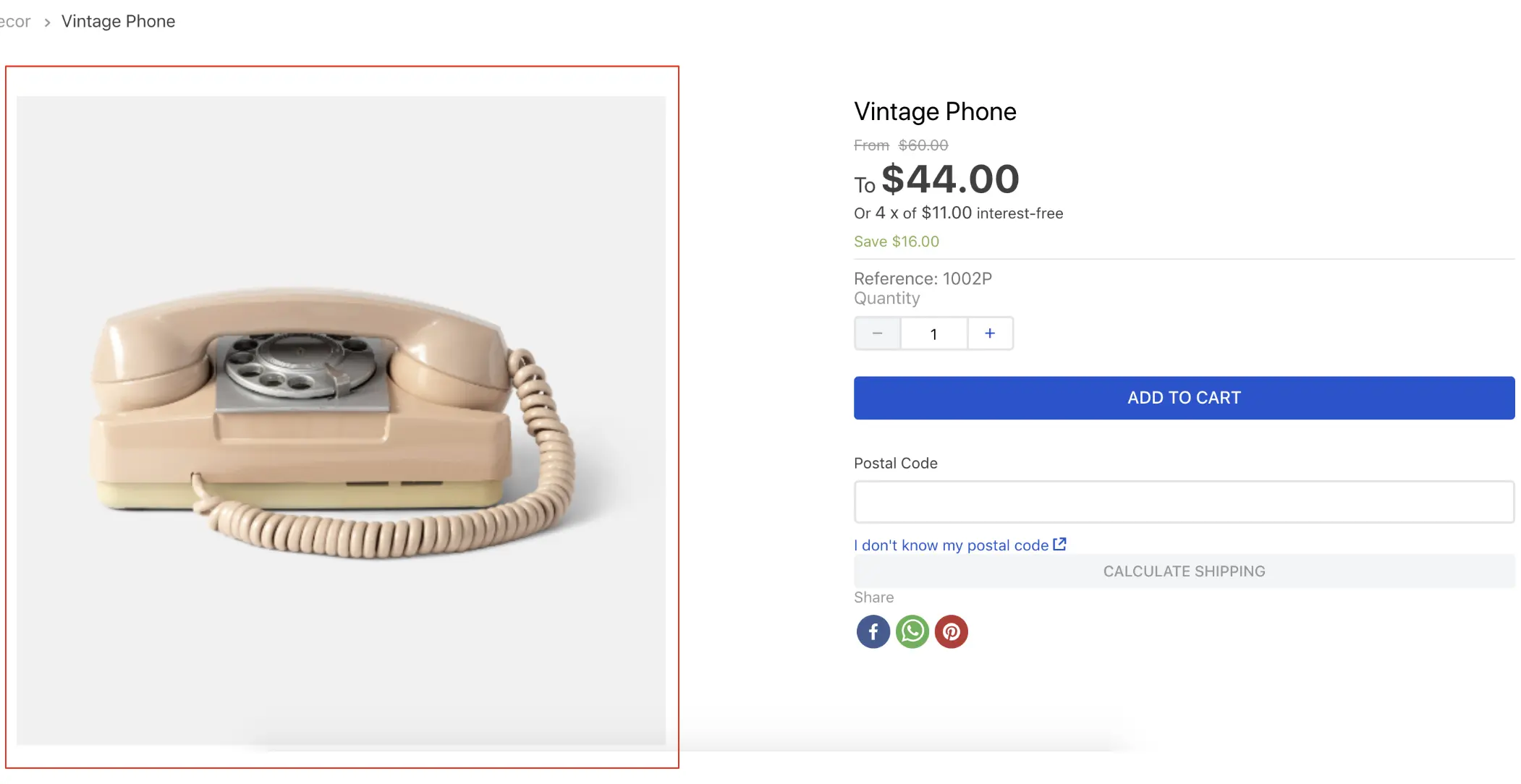Viewport: 1521px width, 784px height.
Task: Share the product via WhatsApp
Action: coord(912,631)
